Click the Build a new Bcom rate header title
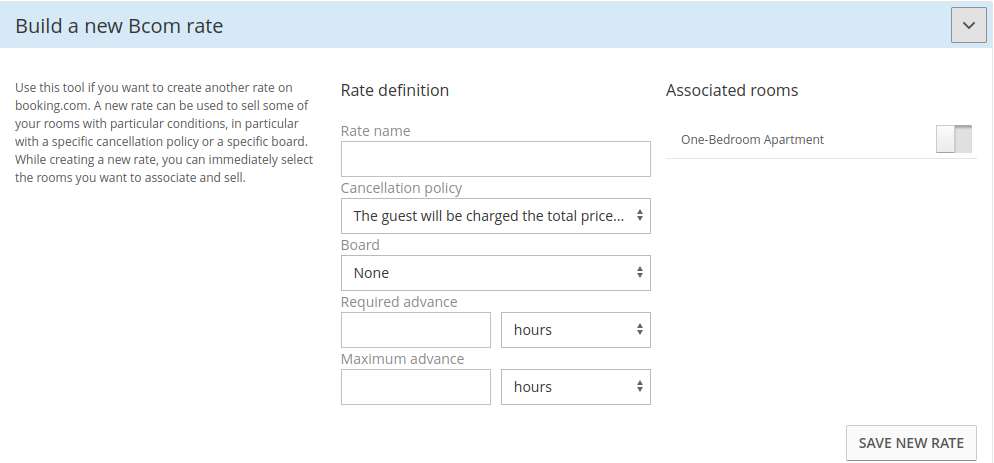This screenshot has width=994, height=463. point(119,26)
